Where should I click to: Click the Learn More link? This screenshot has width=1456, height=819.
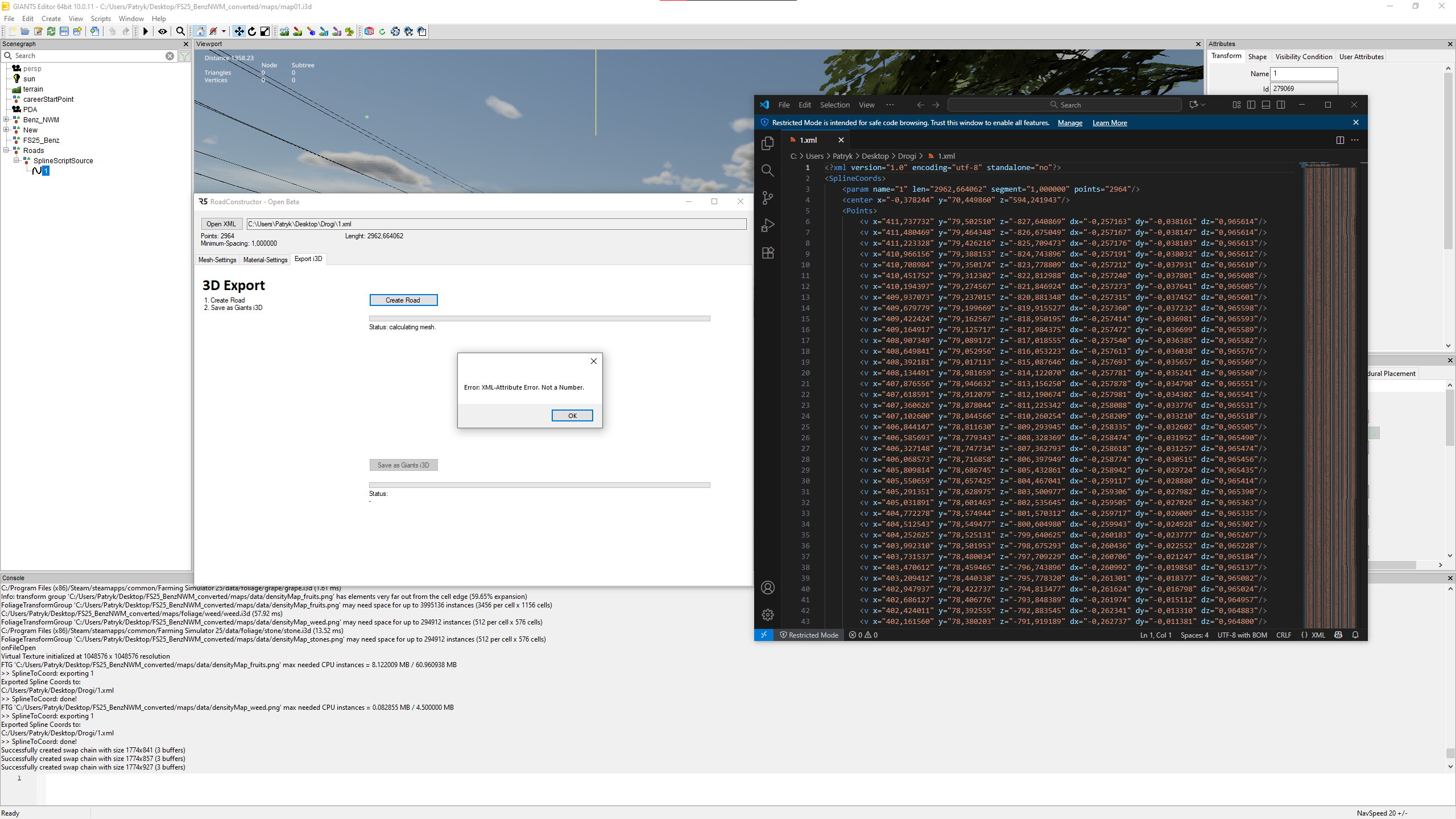coord(1109,123)
